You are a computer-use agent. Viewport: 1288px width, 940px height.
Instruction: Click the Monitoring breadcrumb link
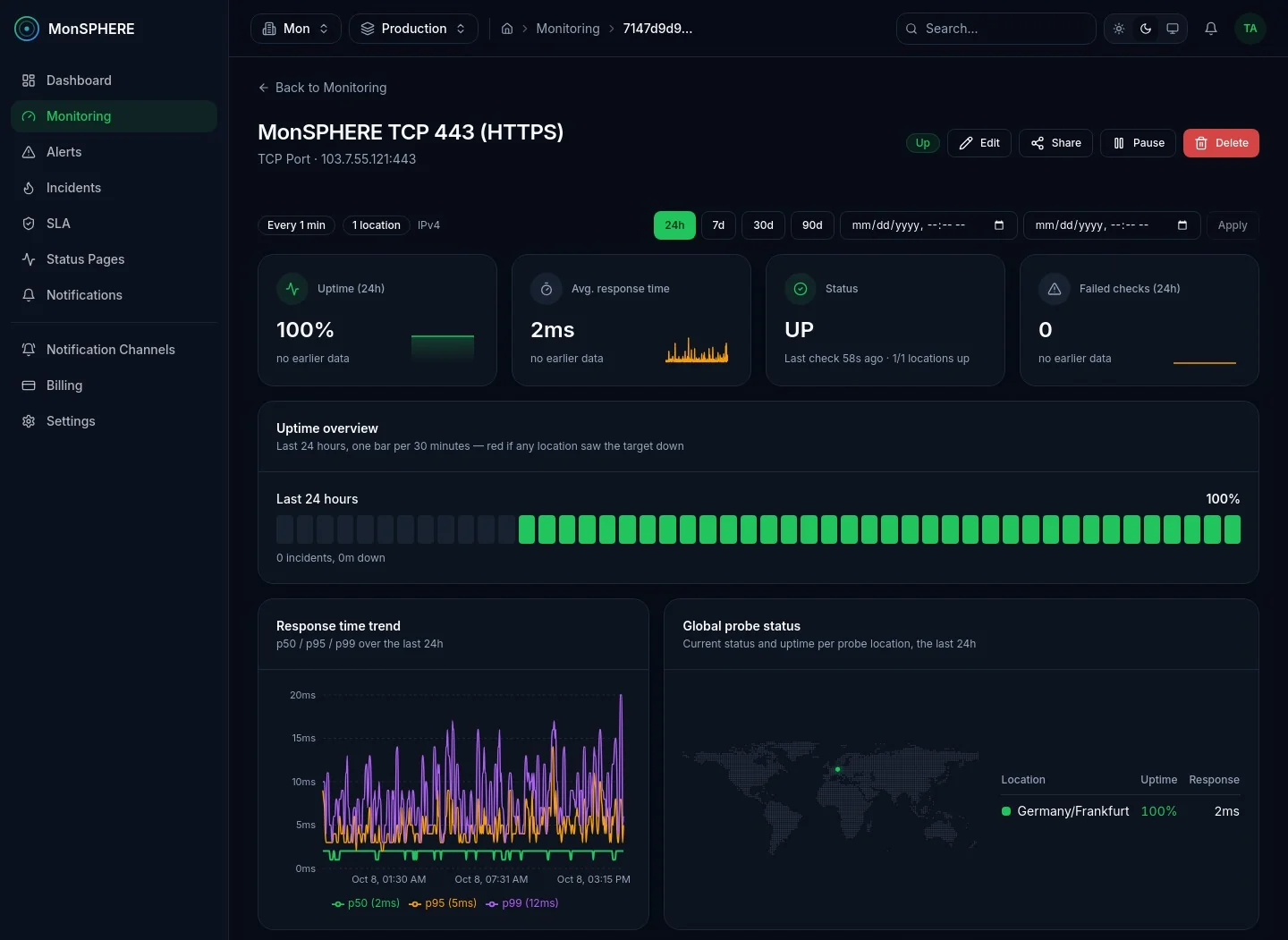coord(568,29)
